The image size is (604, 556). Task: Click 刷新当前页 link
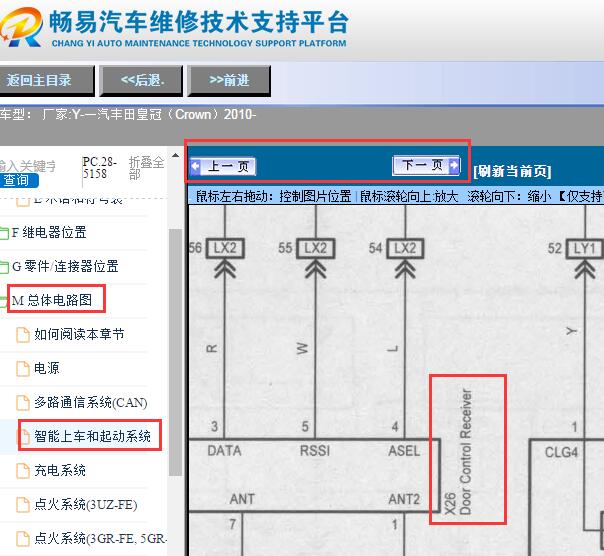point(512,171)
